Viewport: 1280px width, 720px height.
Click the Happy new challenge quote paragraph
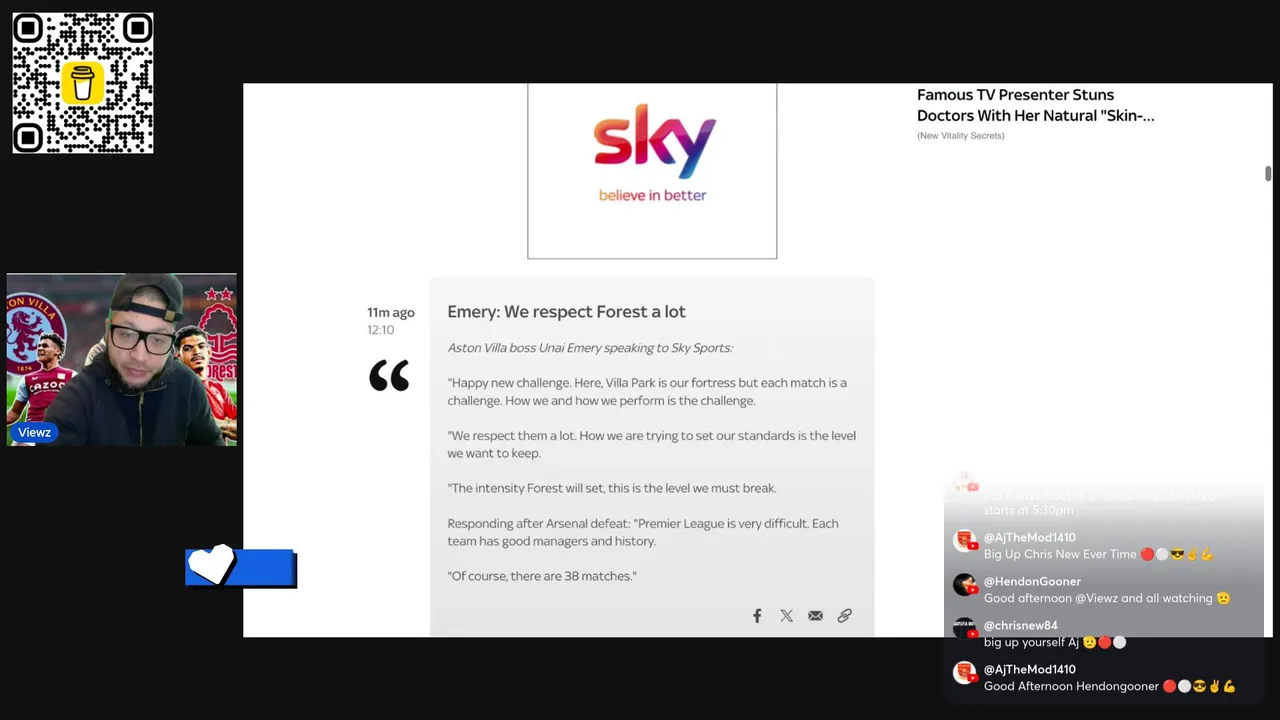coord(647,392)
